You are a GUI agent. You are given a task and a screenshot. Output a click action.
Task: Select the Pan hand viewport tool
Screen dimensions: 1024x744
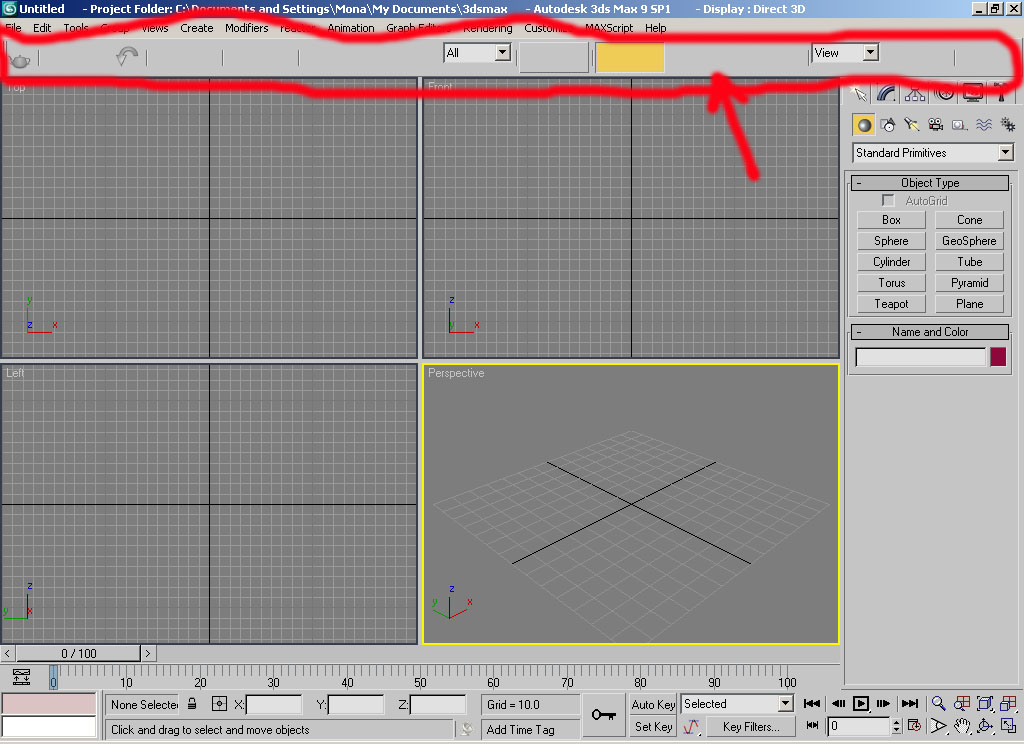click(x=962, y=726)
